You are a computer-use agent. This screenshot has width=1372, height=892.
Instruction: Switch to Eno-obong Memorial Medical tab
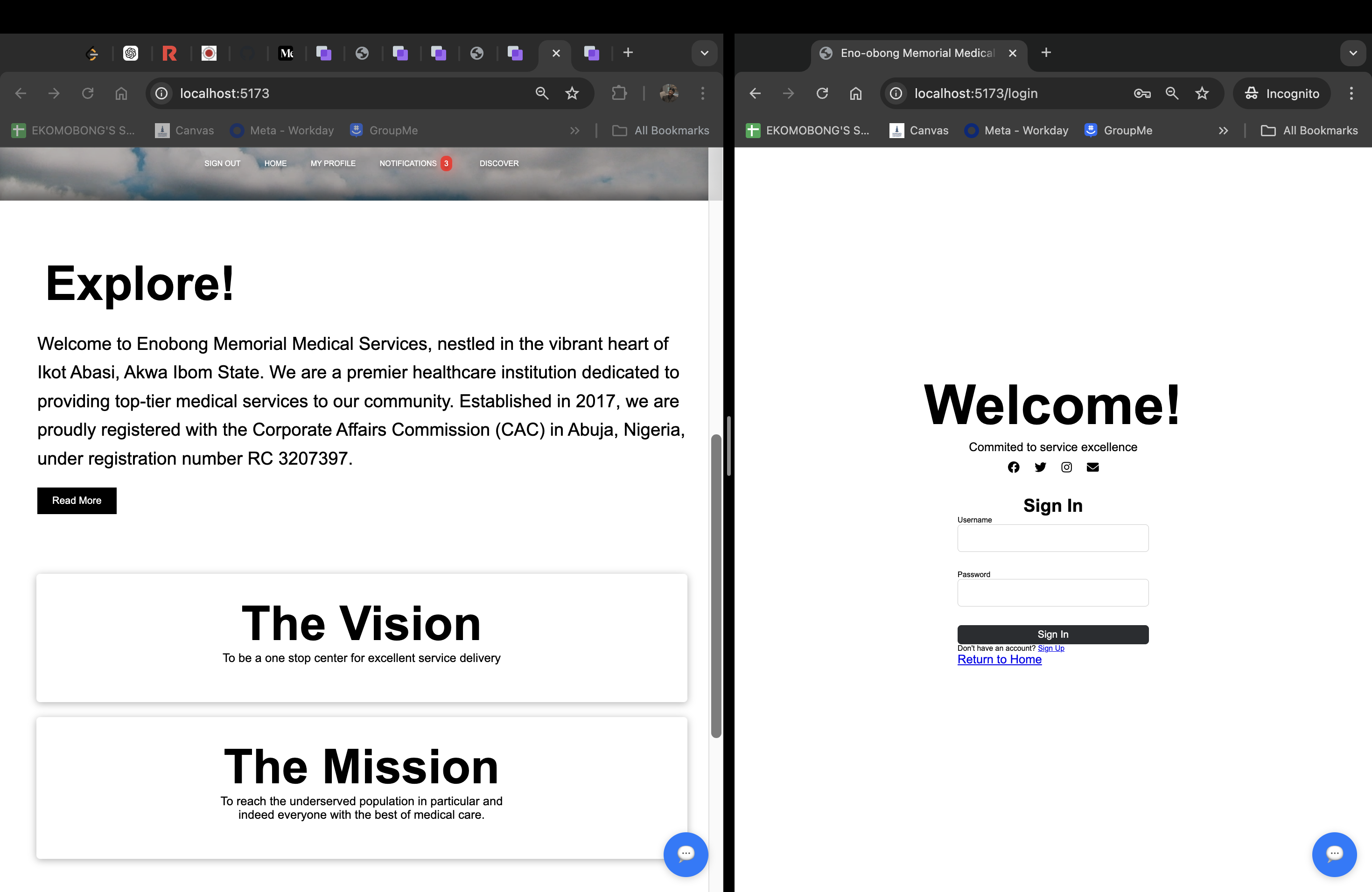click(x=917, y=53)
